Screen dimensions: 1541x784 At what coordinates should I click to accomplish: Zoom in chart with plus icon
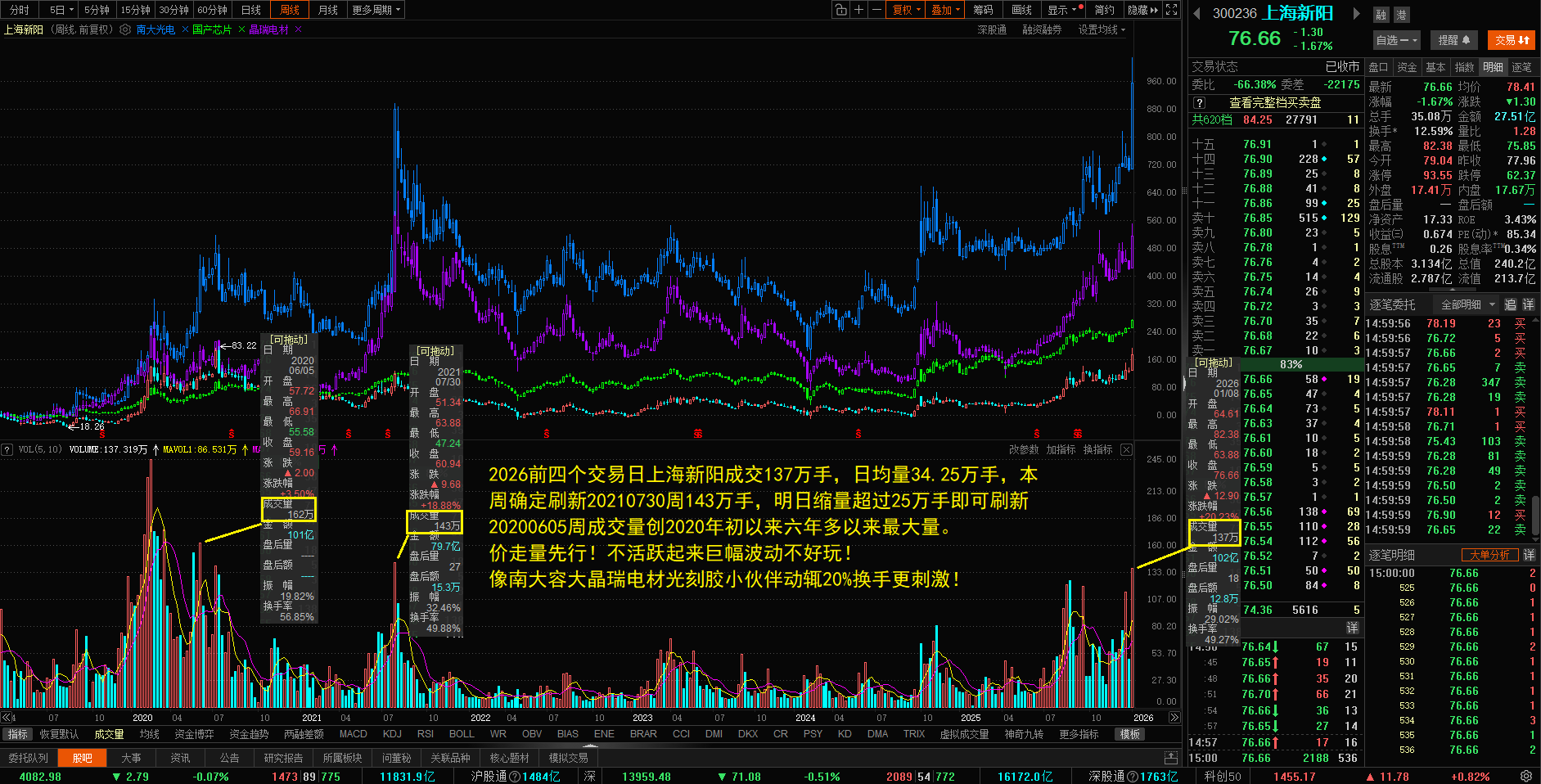click(x=858, y=10)
